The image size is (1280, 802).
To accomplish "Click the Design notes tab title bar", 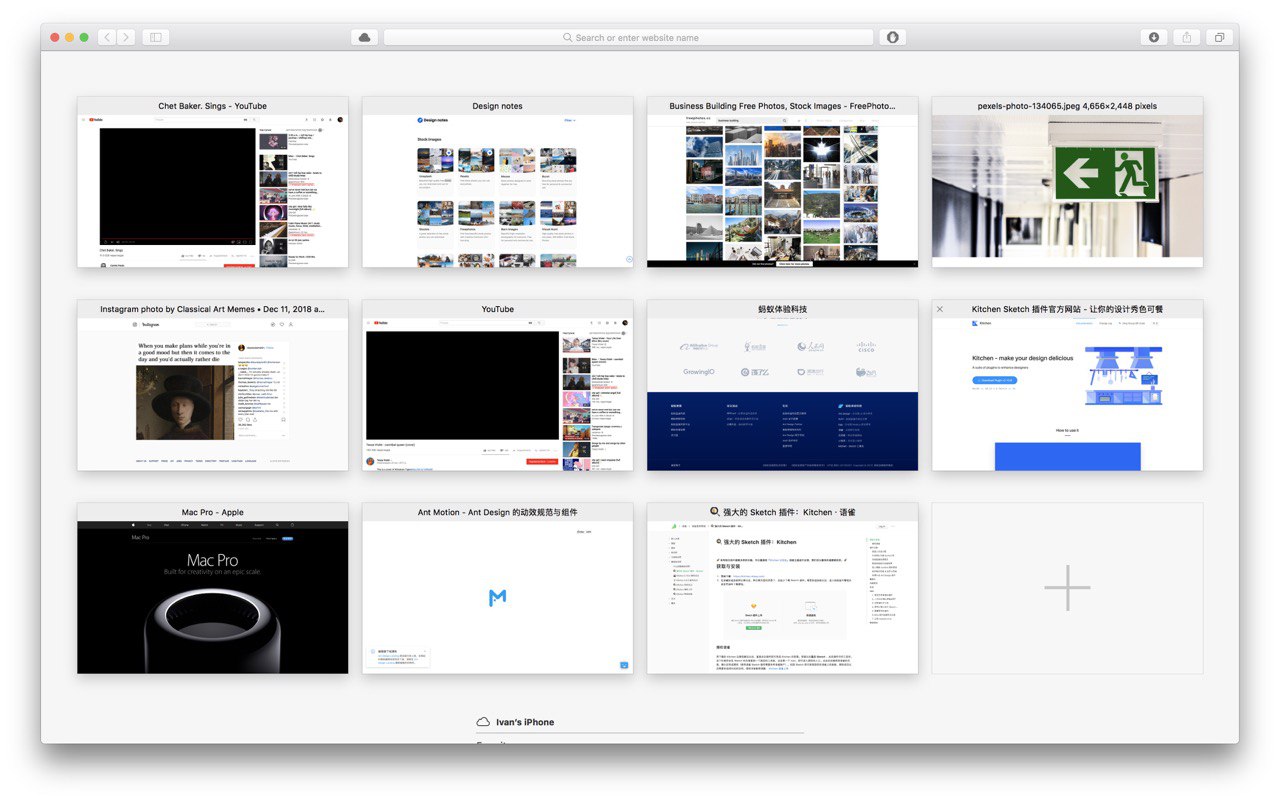I will click(x=497, y=106).
